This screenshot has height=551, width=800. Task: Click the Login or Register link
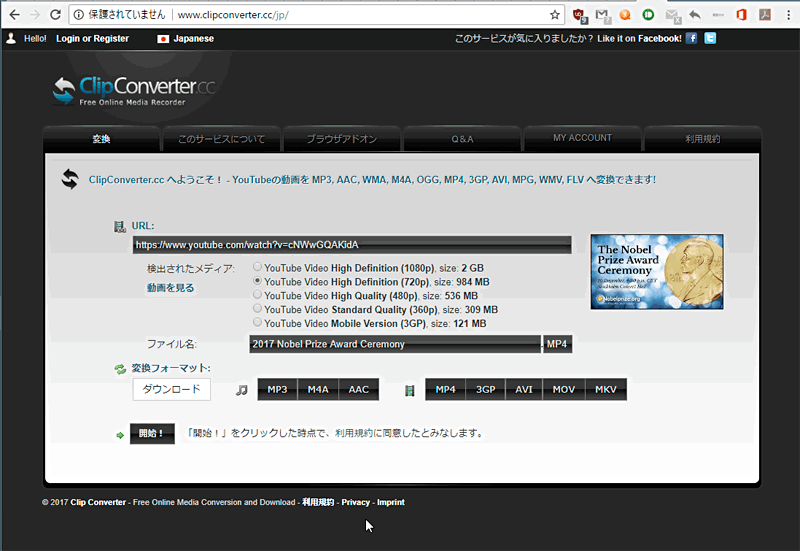[x=92, y=39]
